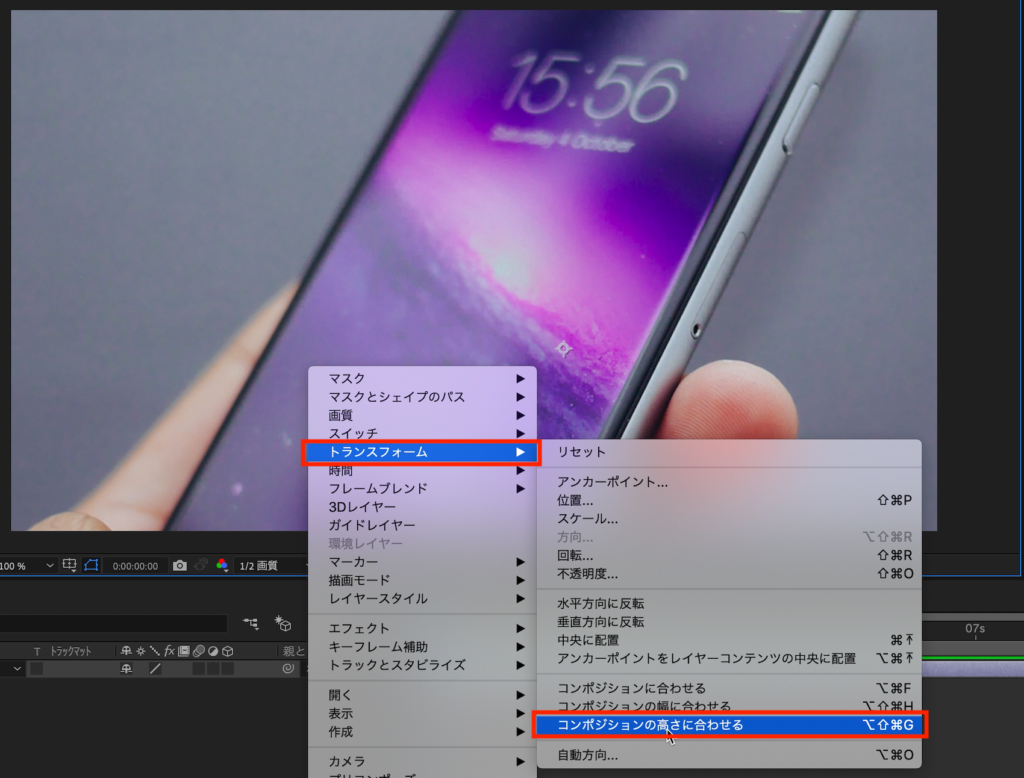The height and width of the screenshot is (778, 1024).
Task: Take a snapshot with camera icon
Action: pyautogui.click(x=180, y=566)
